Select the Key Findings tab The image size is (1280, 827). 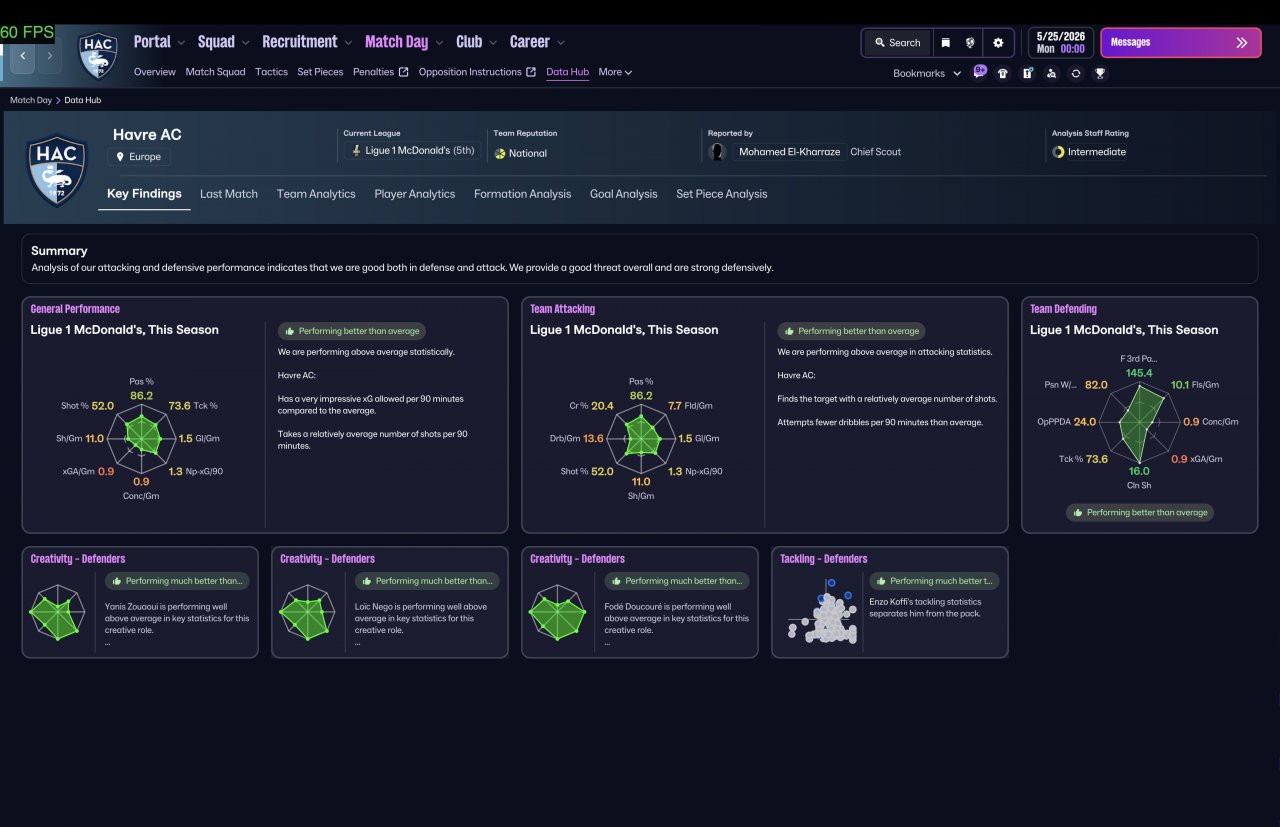144,194
